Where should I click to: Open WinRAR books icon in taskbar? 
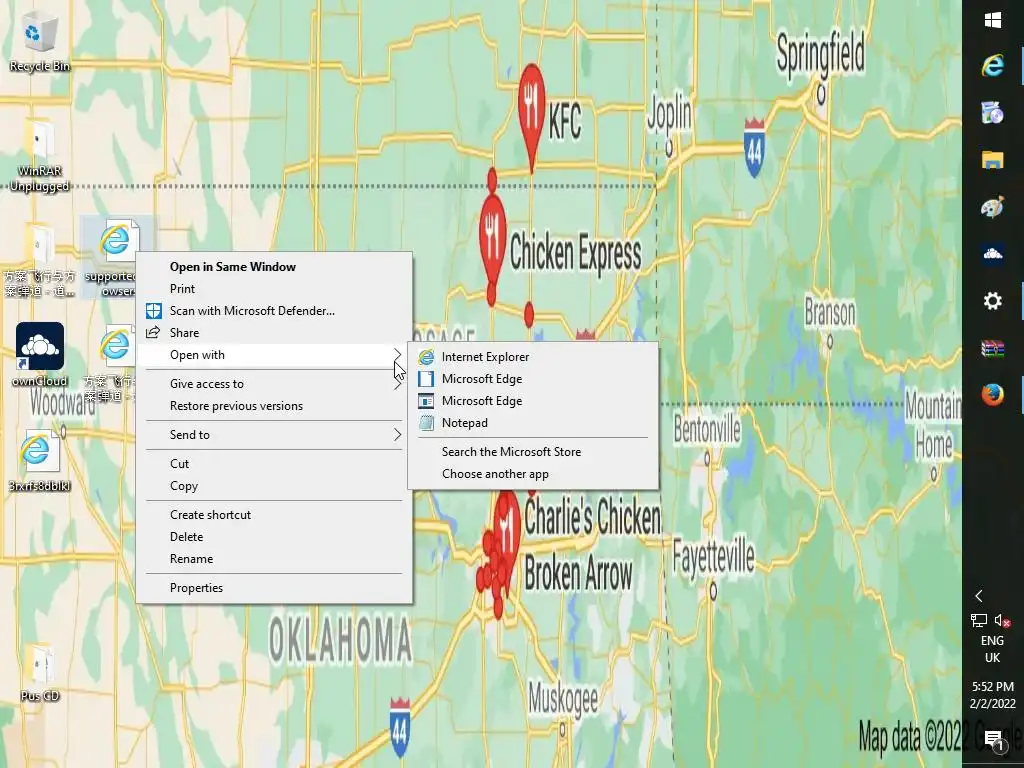tap(993, 348)
